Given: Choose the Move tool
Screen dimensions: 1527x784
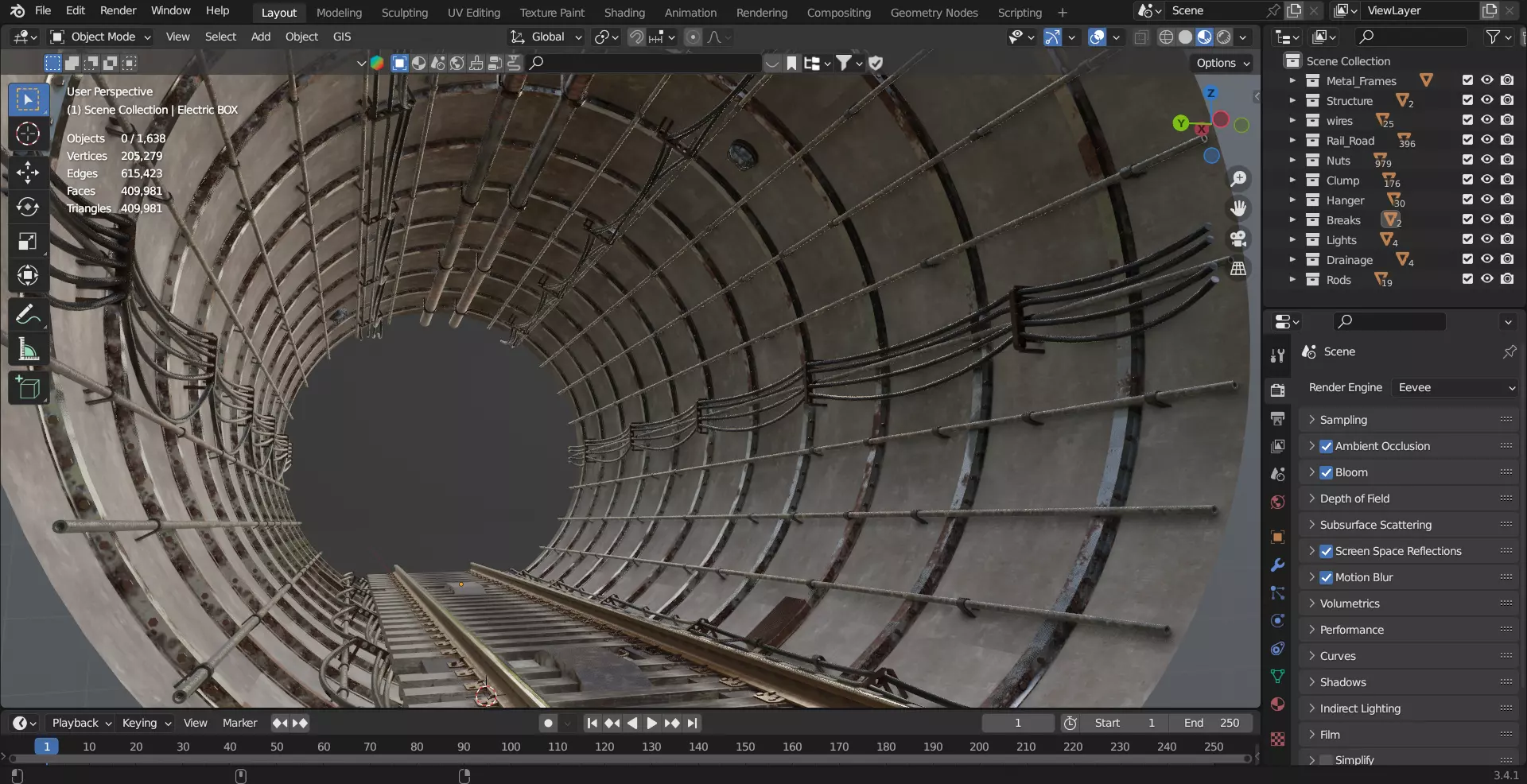Looking at the screenshot, I should 28,172.
